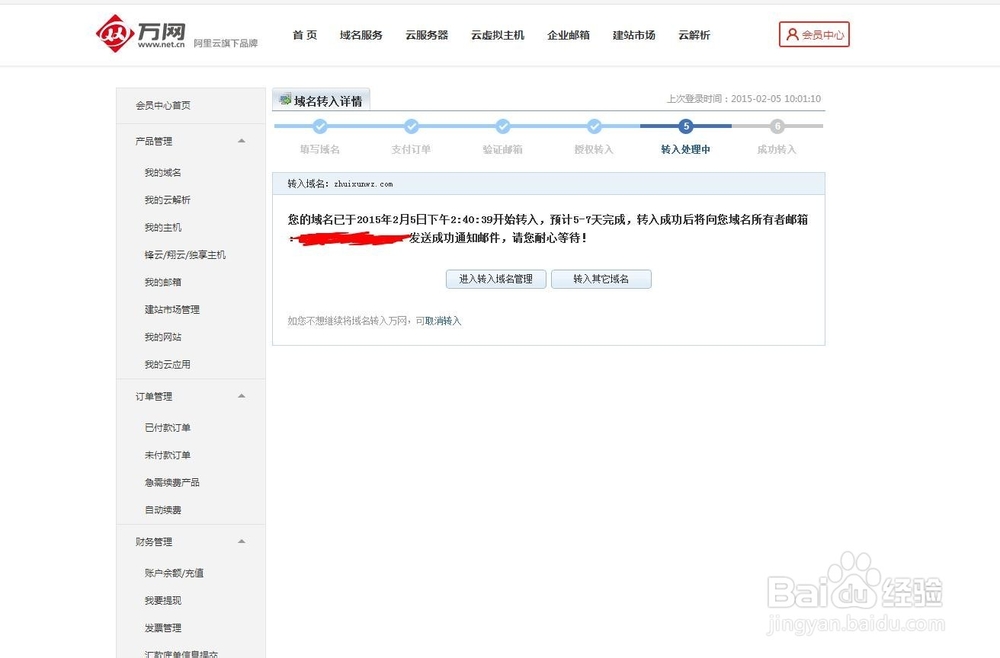
Task: Click the step 5 circle 转入处理中
Action: [x=686, y=126]
